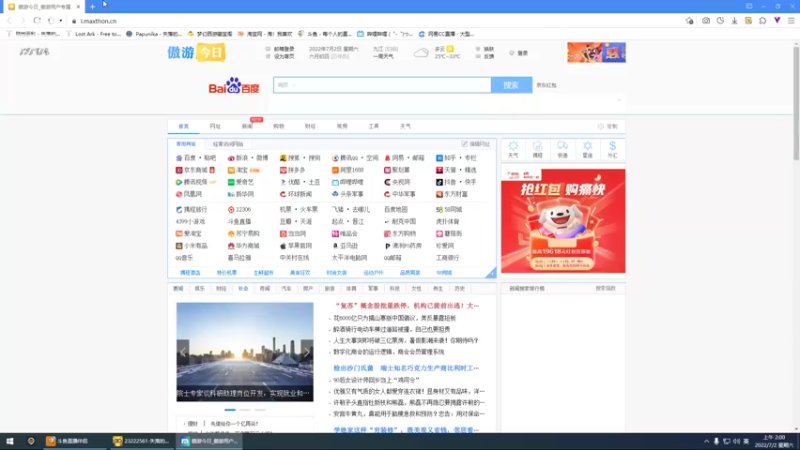Expand the site grid corner triangle

point(491,273)
